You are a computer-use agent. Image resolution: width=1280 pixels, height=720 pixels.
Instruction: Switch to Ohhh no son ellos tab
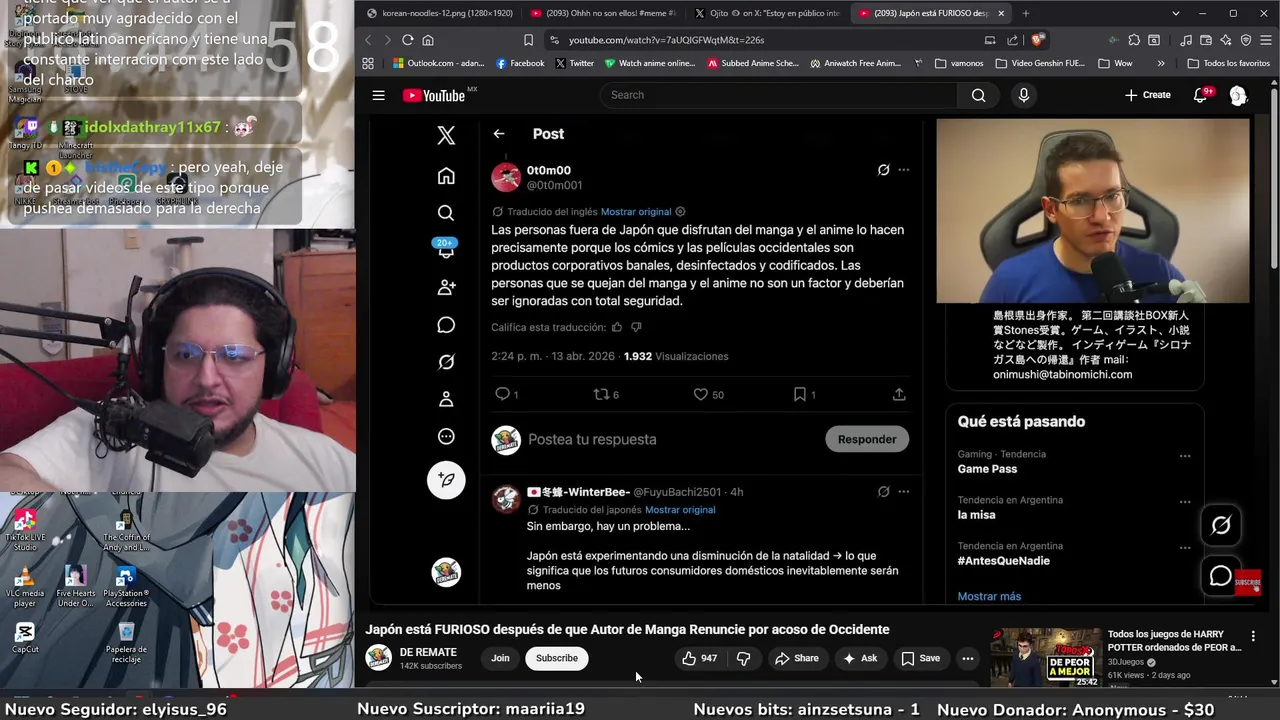602,13
